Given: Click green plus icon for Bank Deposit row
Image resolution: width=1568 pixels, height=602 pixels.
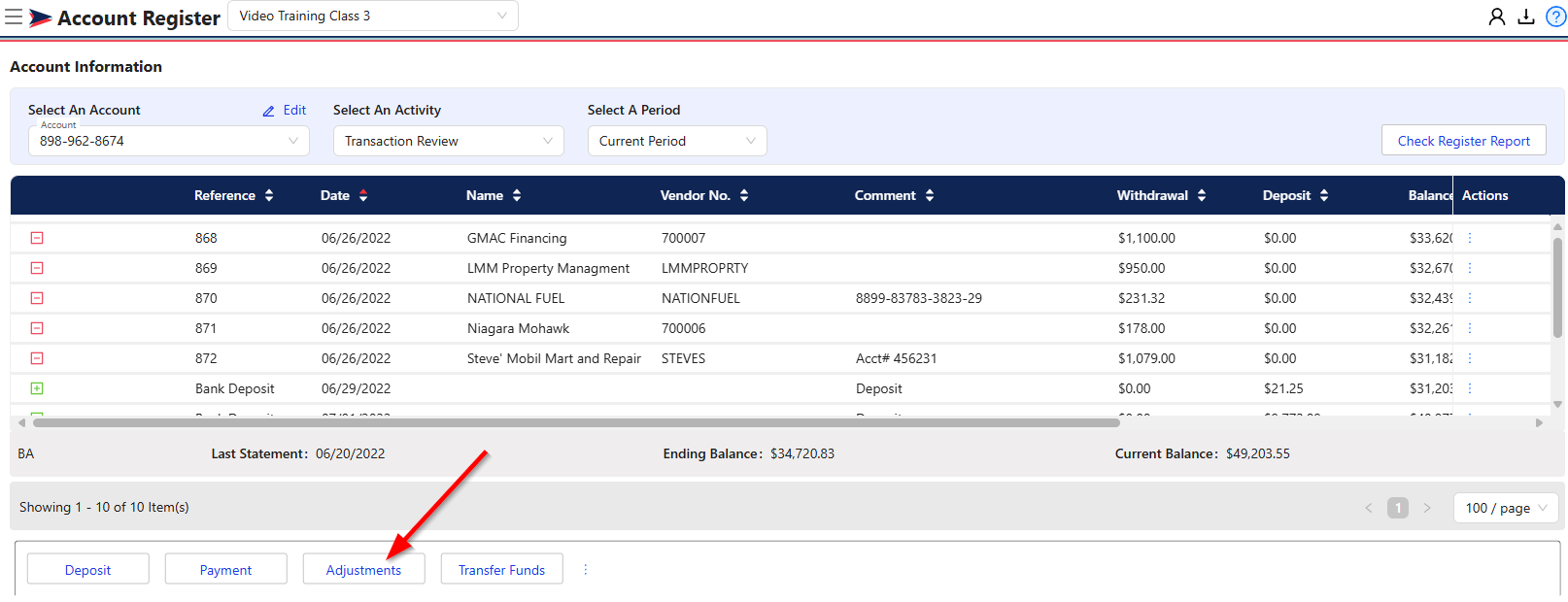Looking at the screenshot, I should click(37, 388).
